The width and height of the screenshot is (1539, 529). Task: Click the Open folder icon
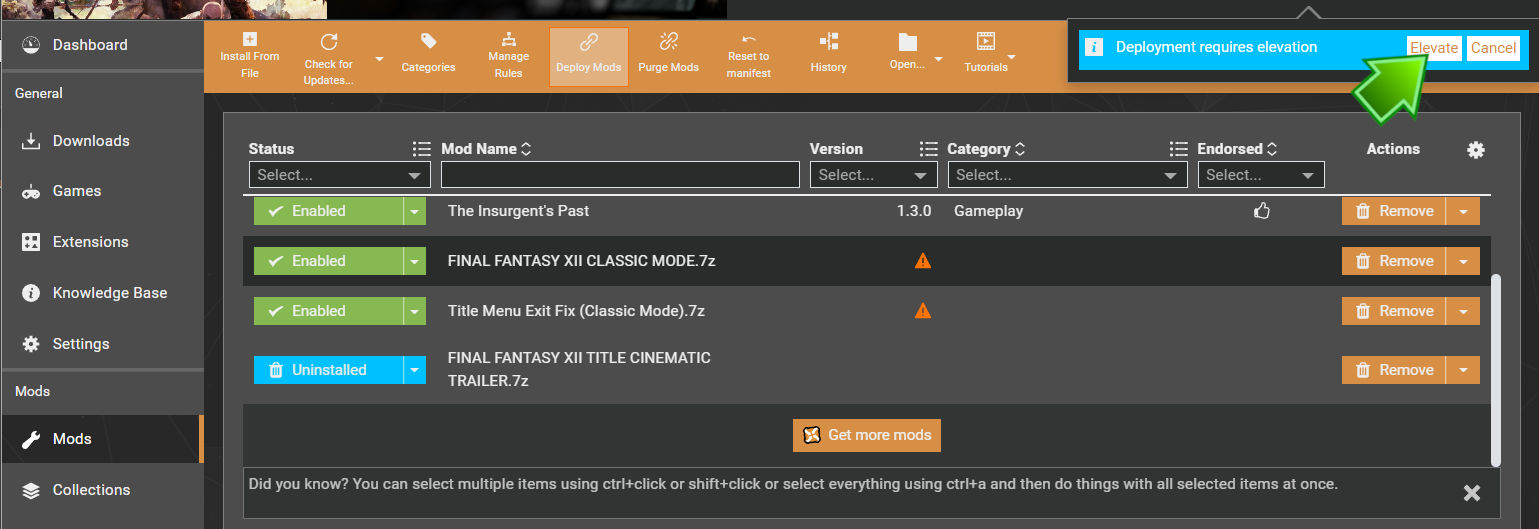[x=907, y=41]
